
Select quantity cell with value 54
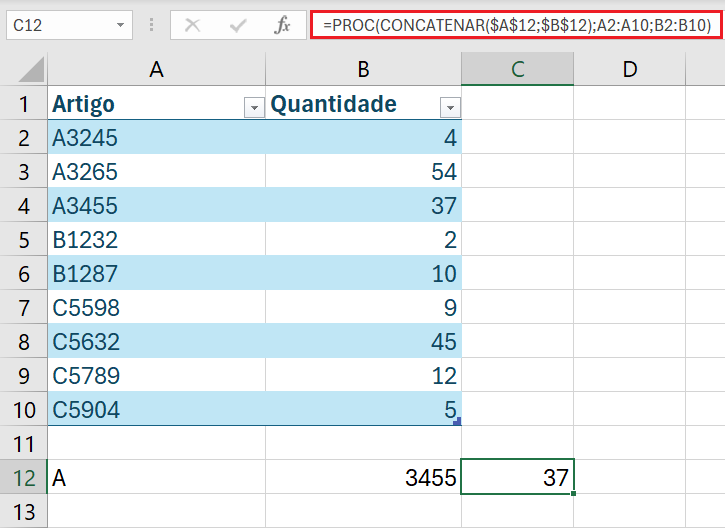pos(363,171)
